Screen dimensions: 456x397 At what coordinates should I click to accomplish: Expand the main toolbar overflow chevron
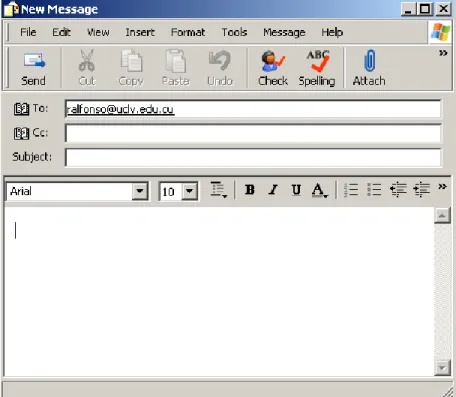443,53
